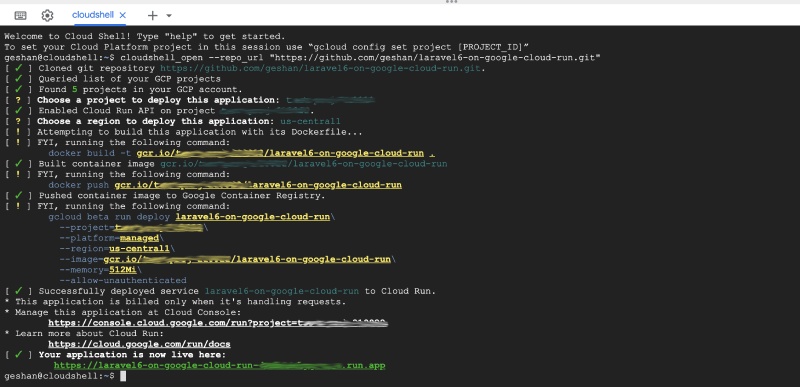
Task: Click the terminal cursor at the prompt
Action: [122, 376]
